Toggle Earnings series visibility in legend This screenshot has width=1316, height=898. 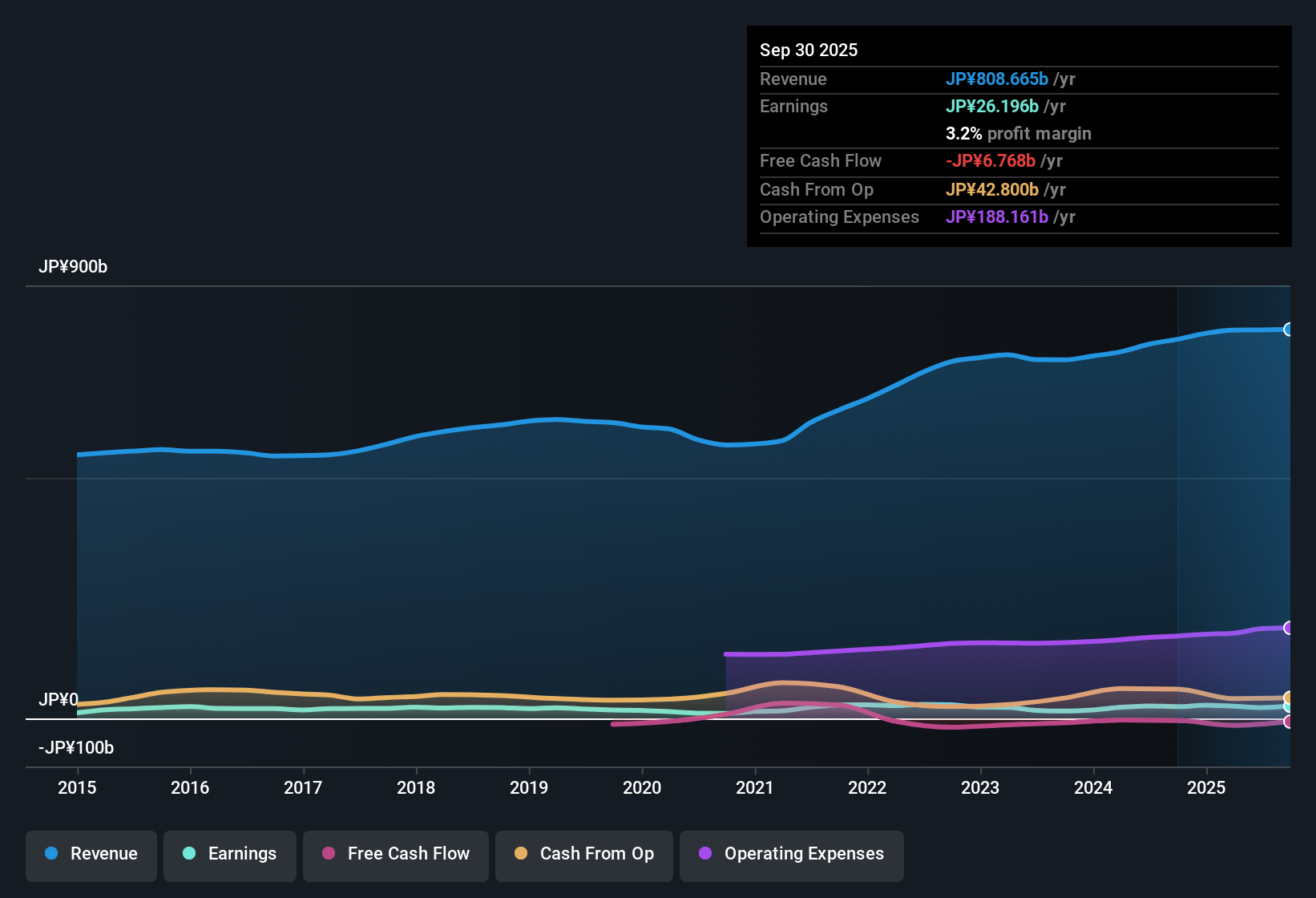[229, 854]
